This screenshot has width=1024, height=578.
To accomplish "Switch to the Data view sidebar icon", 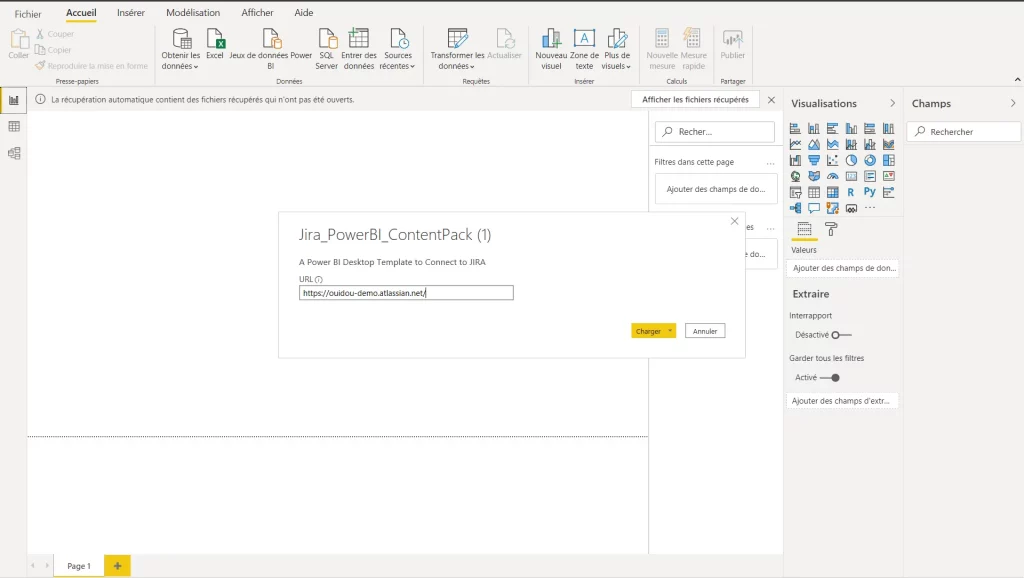I will [x=14, y=126].
